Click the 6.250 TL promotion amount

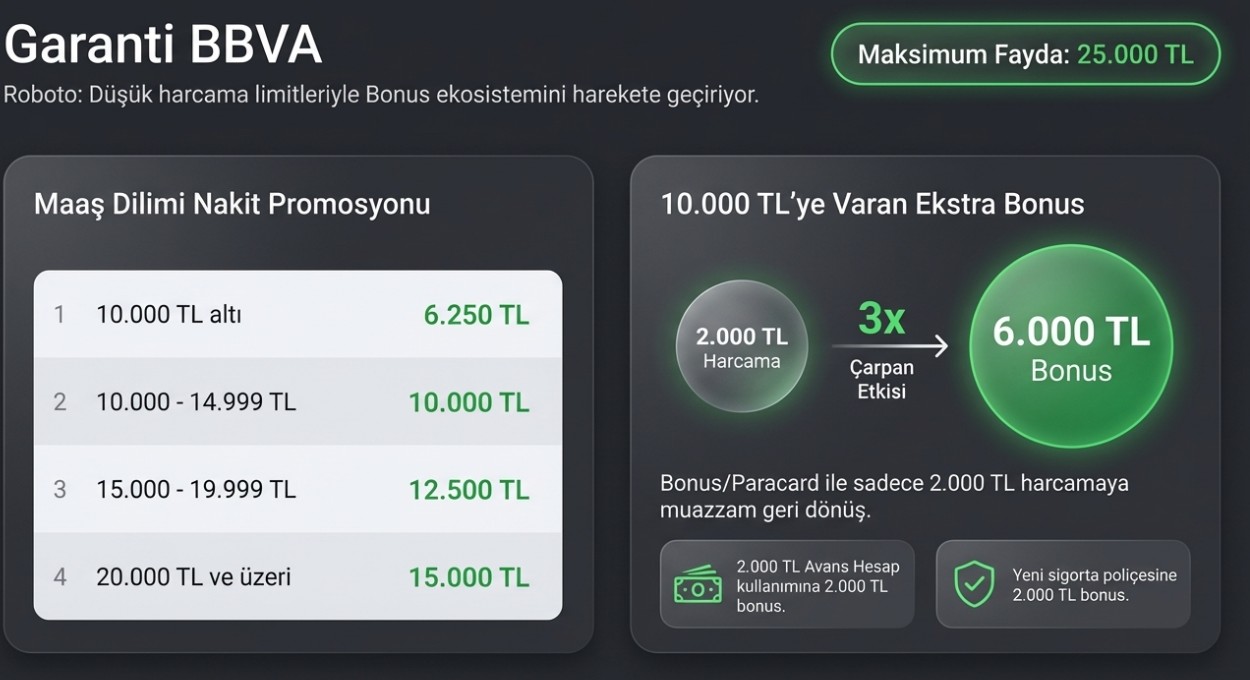coord(476,315)
